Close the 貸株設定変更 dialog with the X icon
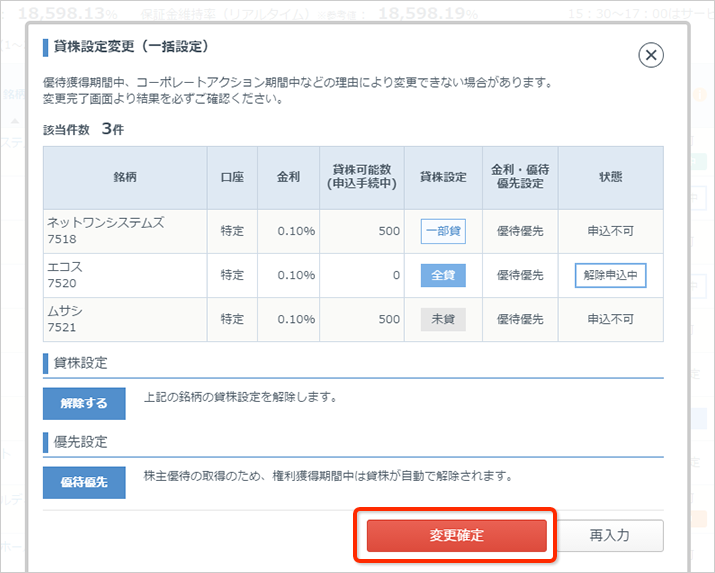The image size is (715, 573). [651, 55]
